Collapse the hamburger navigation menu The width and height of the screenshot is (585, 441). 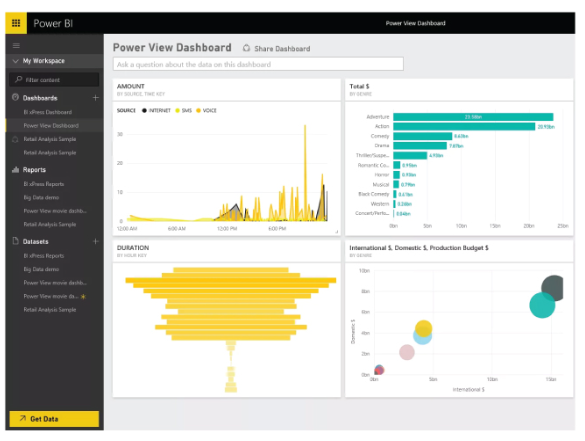tap(16, 46)
